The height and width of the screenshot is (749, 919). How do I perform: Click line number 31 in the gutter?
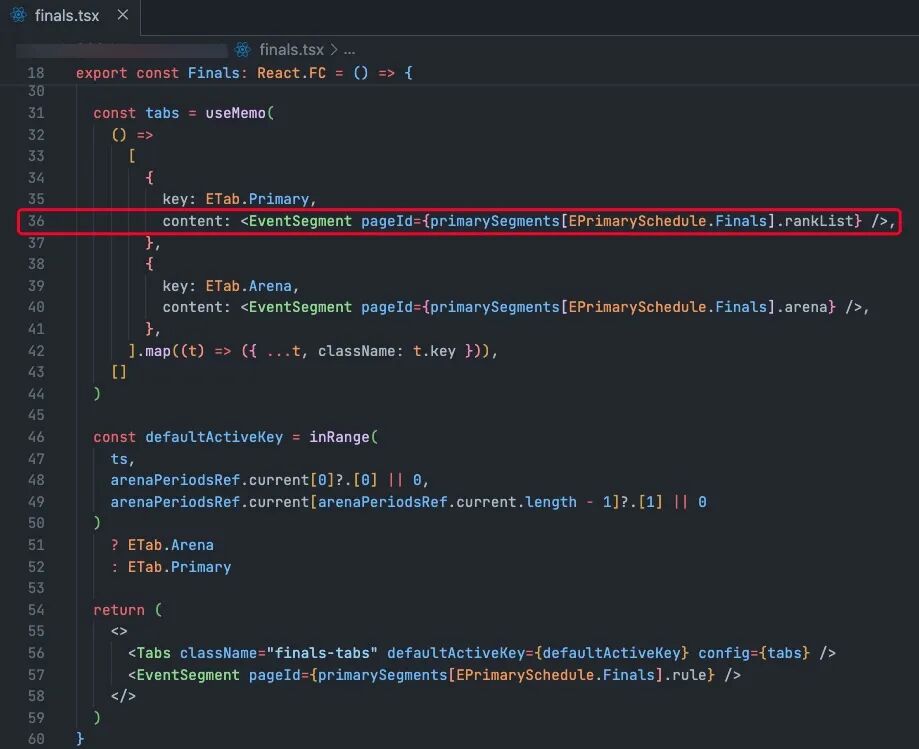[x=36, y=113]
